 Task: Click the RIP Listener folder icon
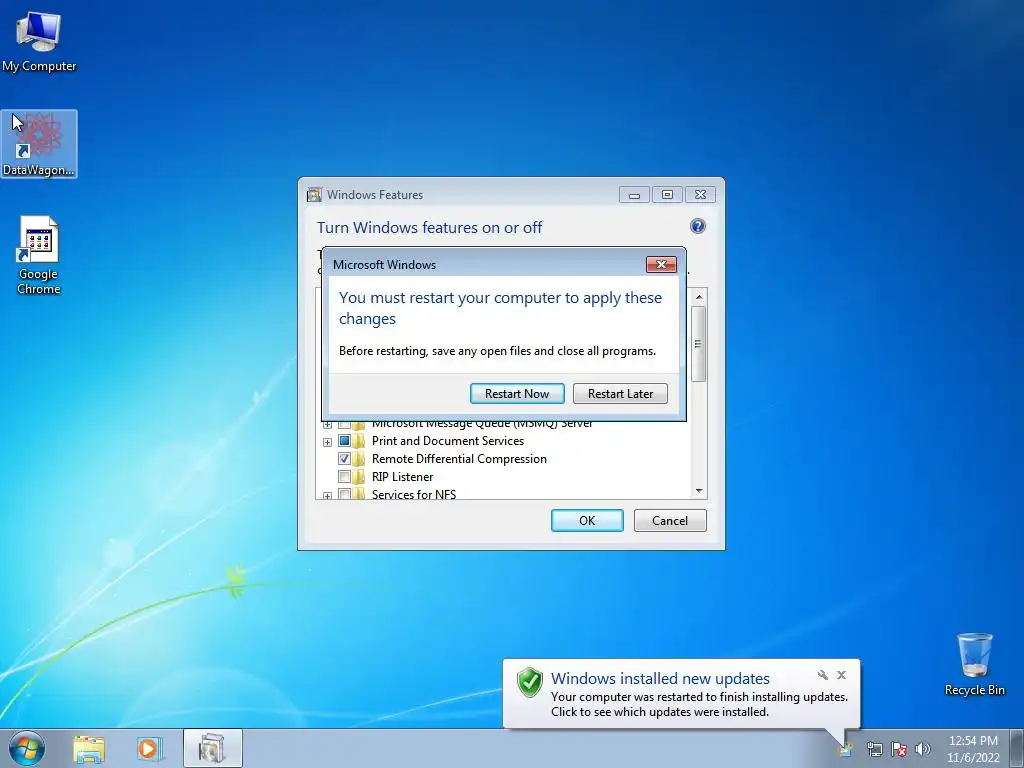point(359,477)
